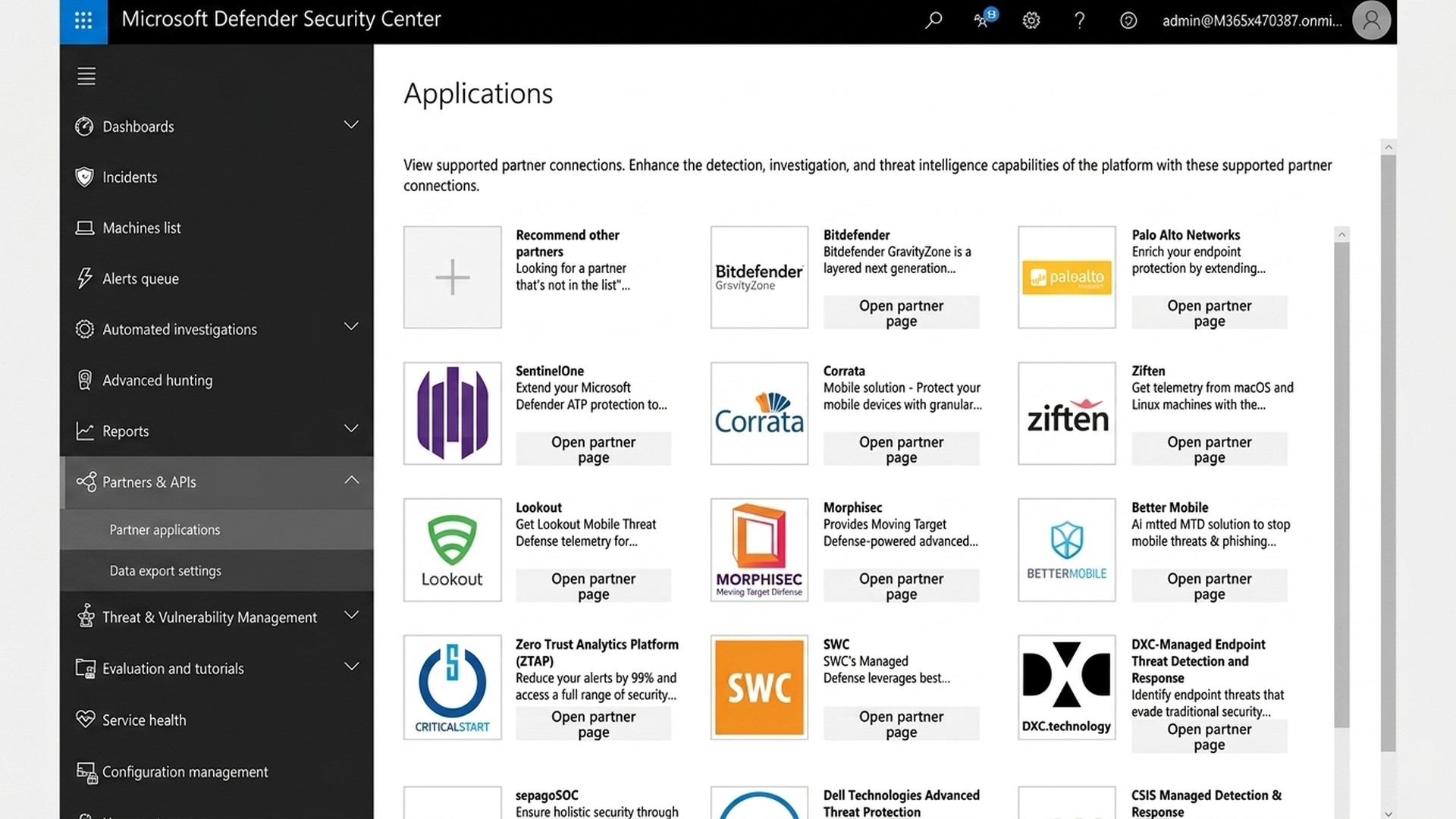Open partner page for SWC
The width and height of the screenshot is (1456, 819).
coord(901,723)
